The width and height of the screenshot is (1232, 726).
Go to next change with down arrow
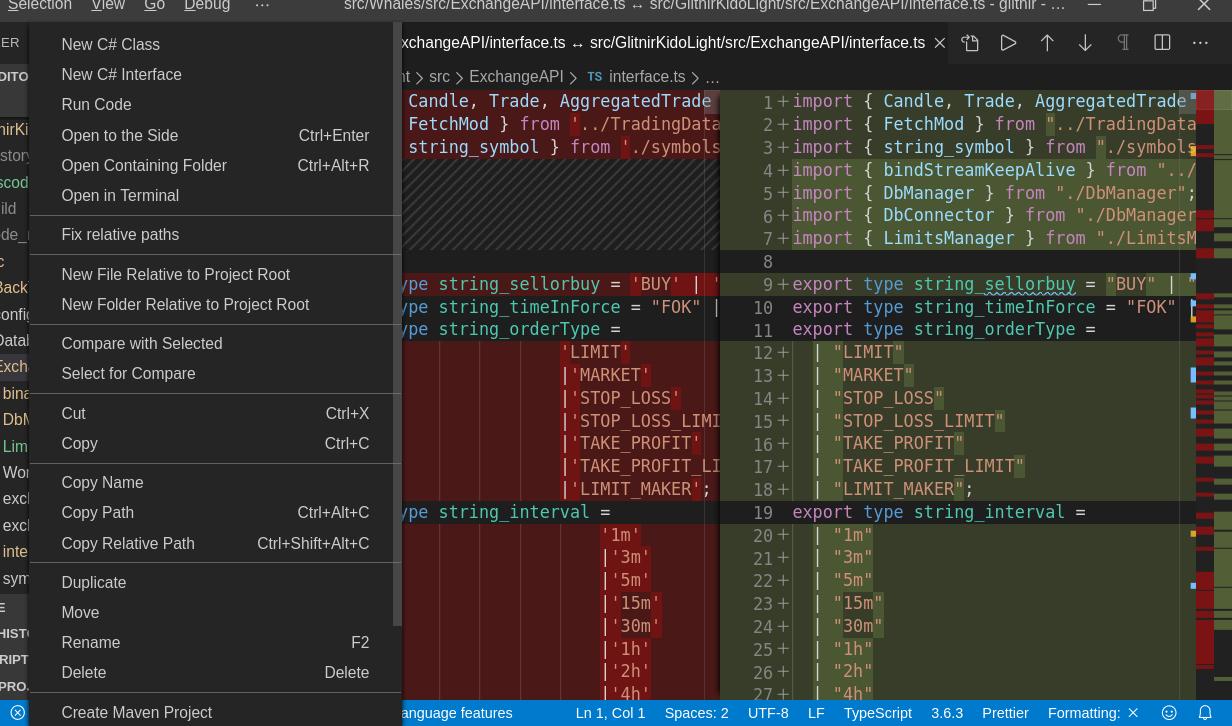tap(1084, 43)
